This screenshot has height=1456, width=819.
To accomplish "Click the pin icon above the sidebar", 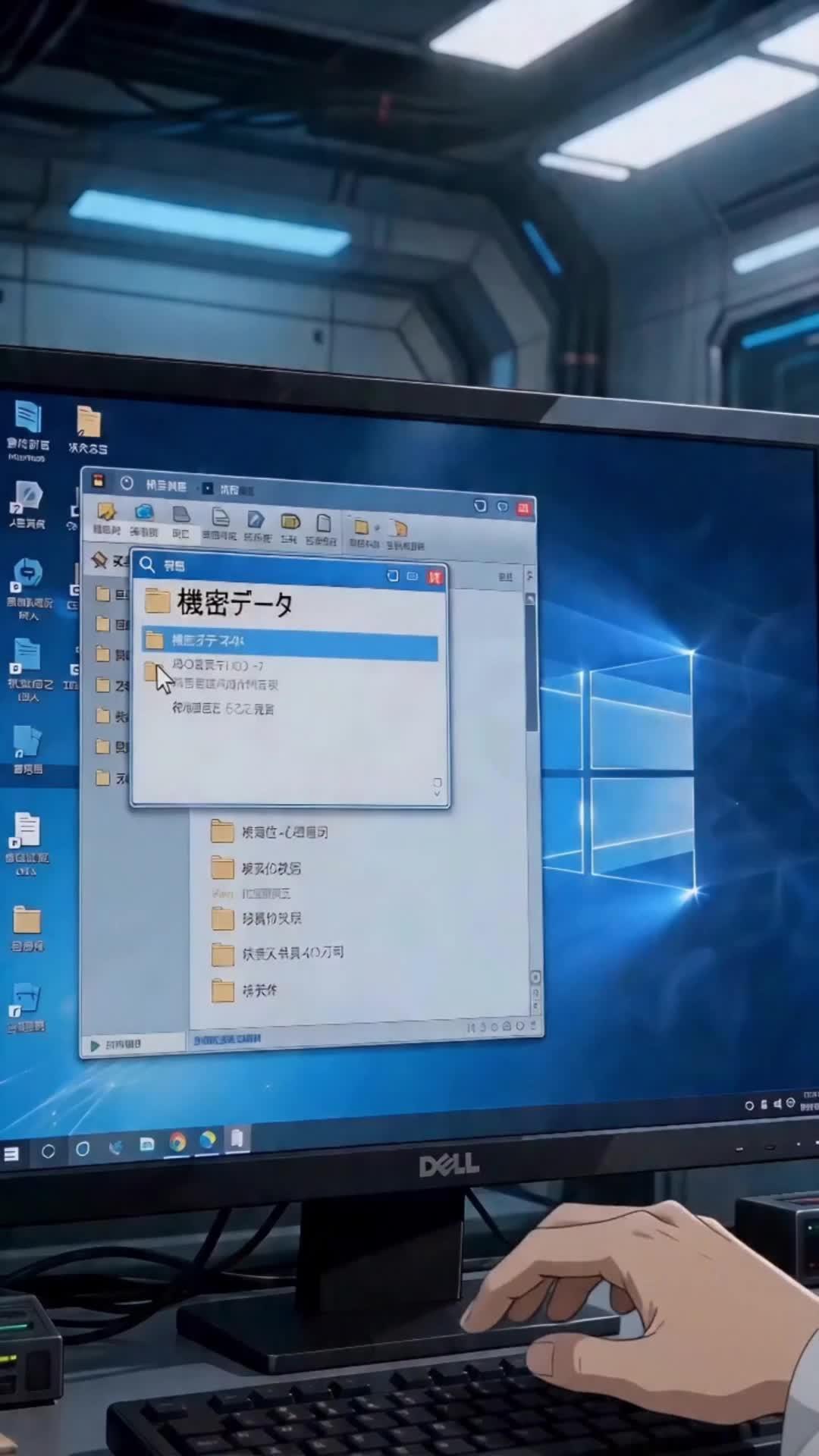I will (x=99, y=560).
